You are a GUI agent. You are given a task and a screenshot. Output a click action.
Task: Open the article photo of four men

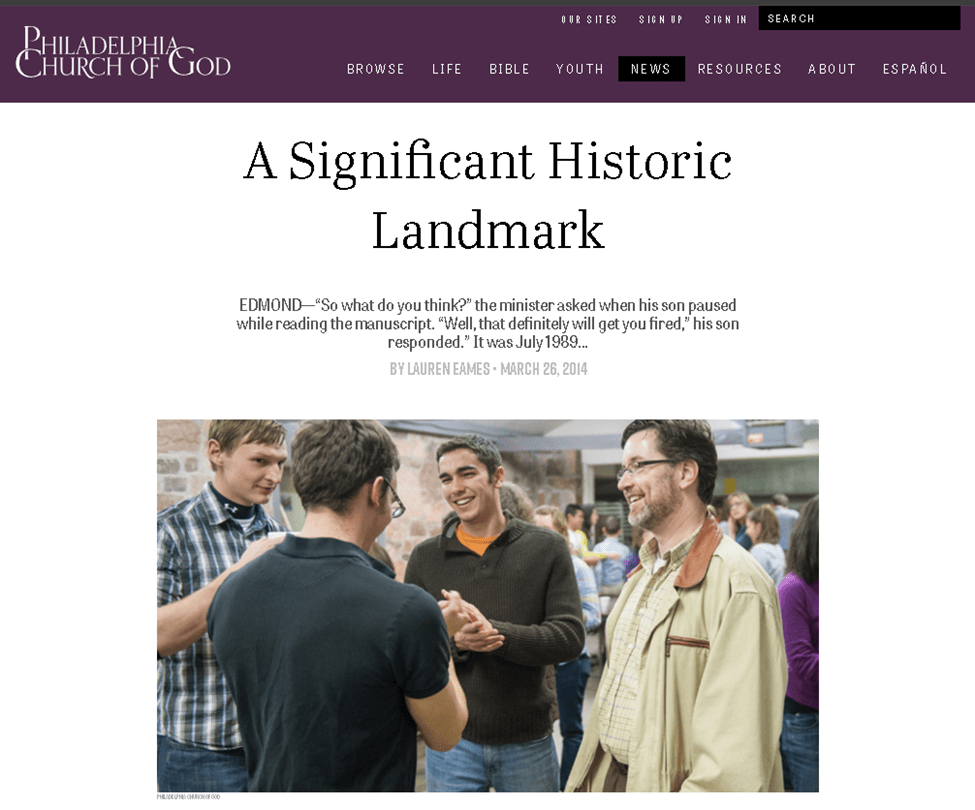[488, 605]
